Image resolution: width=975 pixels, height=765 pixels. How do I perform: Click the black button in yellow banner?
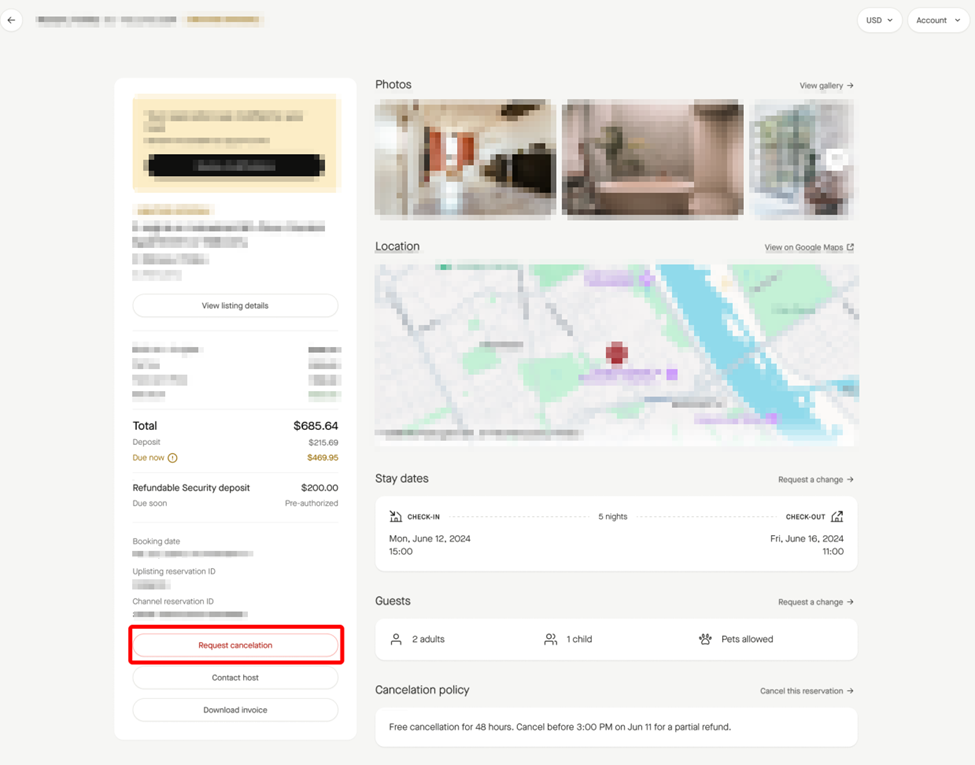pos(234,165)
